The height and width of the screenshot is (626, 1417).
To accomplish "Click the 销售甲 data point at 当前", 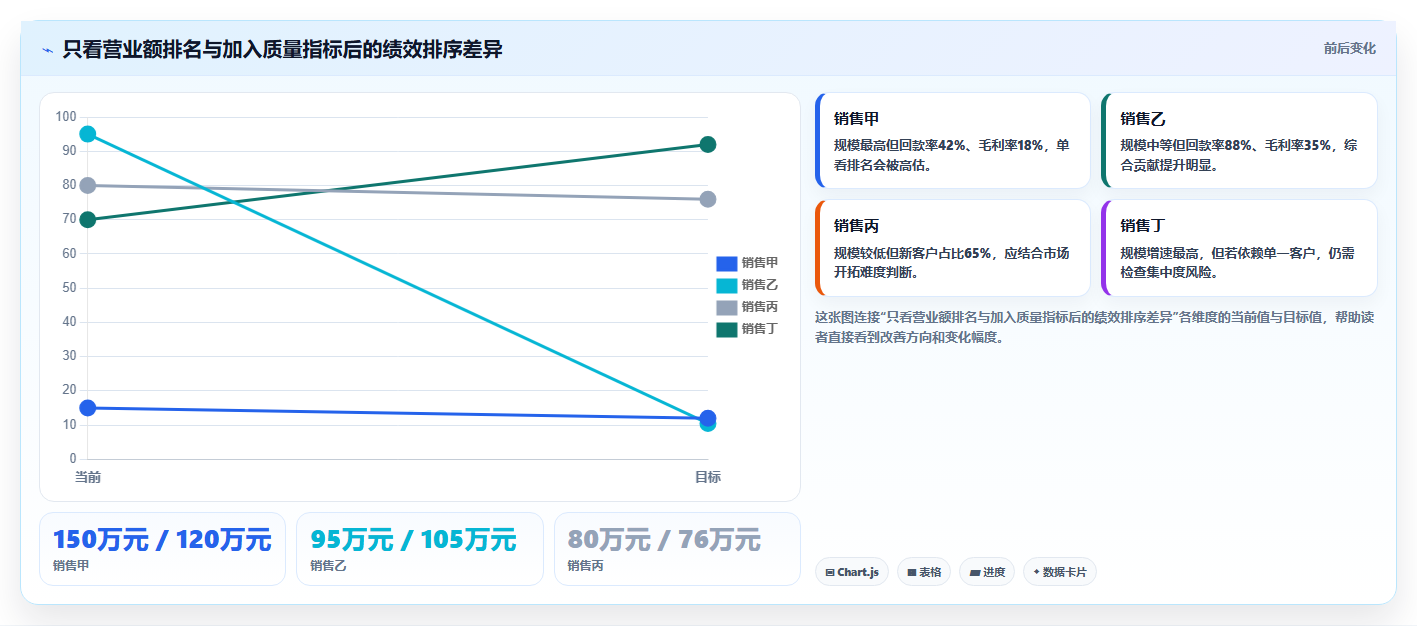I will [88, 408].
